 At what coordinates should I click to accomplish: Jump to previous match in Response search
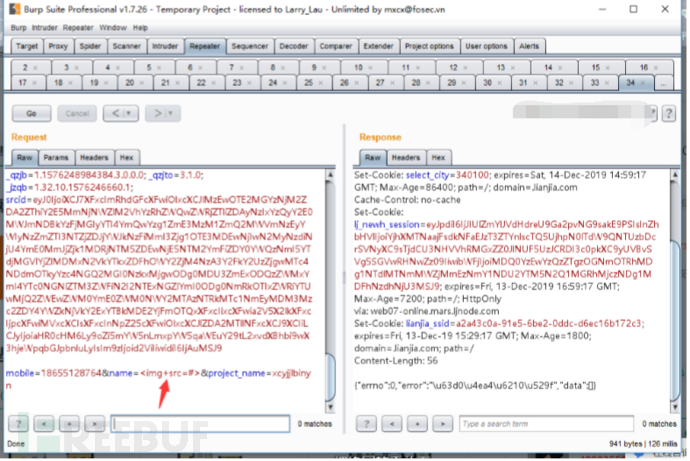(x=392, y=424)
